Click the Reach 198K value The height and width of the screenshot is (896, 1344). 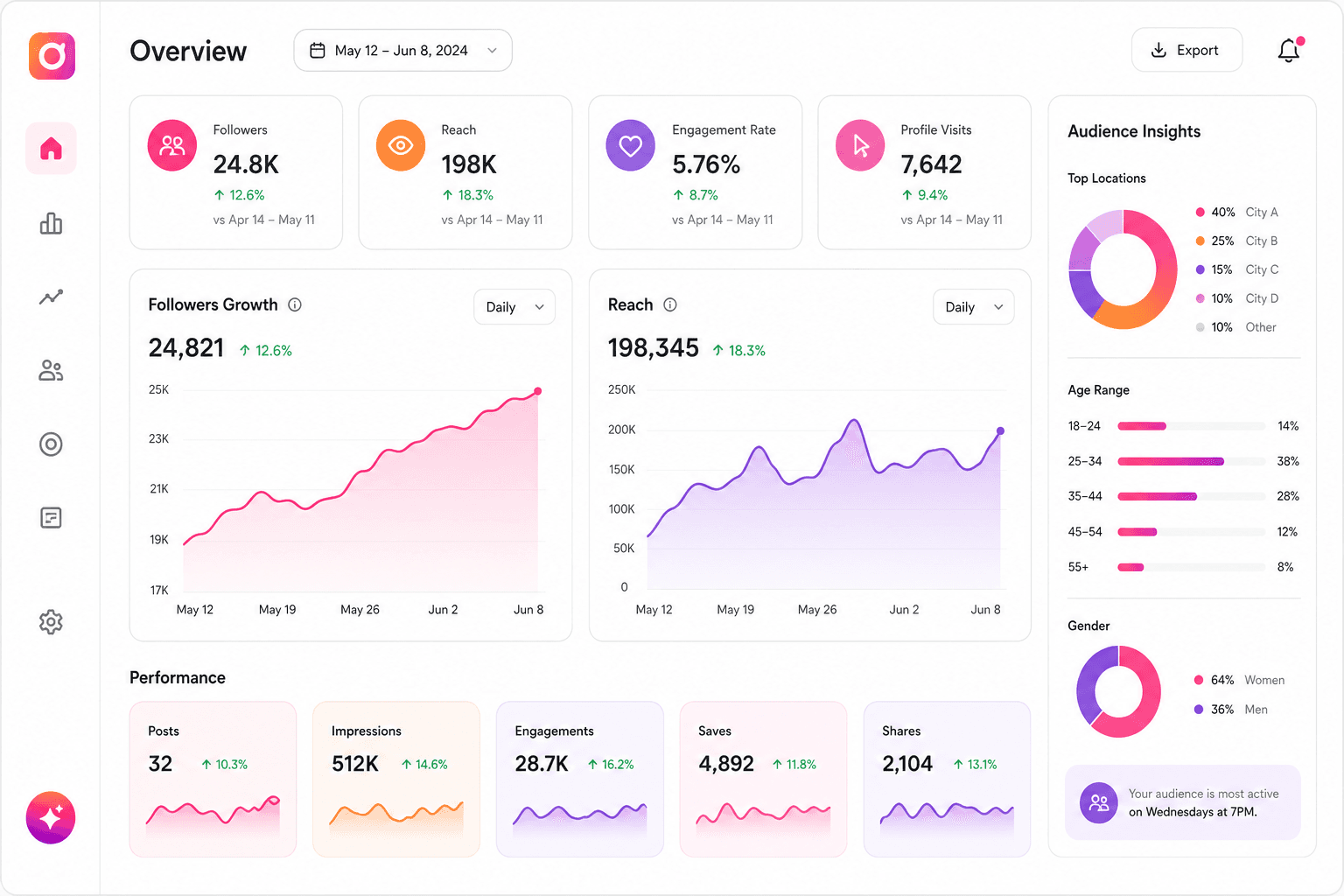469,164
